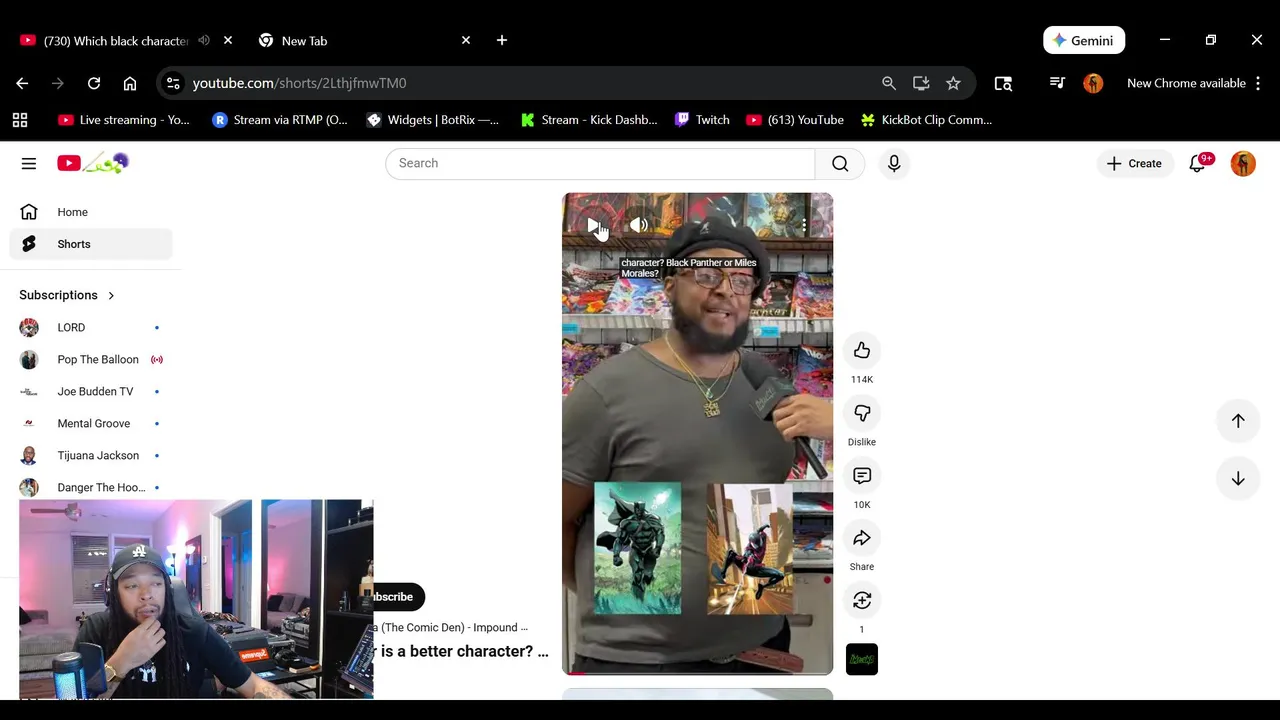This screenshot has height=720, width=1280.
Task: Click the Gemini button
Action: [1084, 40]
